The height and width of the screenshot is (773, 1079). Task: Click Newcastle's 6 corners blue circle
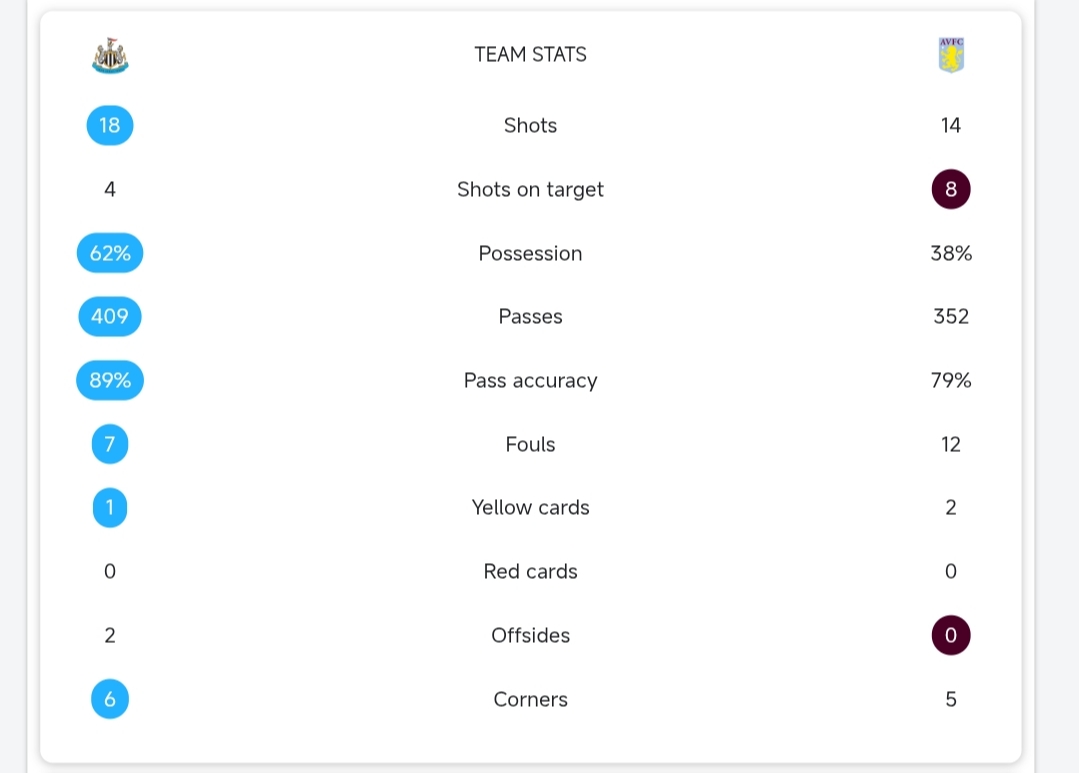tap(110, 699)
